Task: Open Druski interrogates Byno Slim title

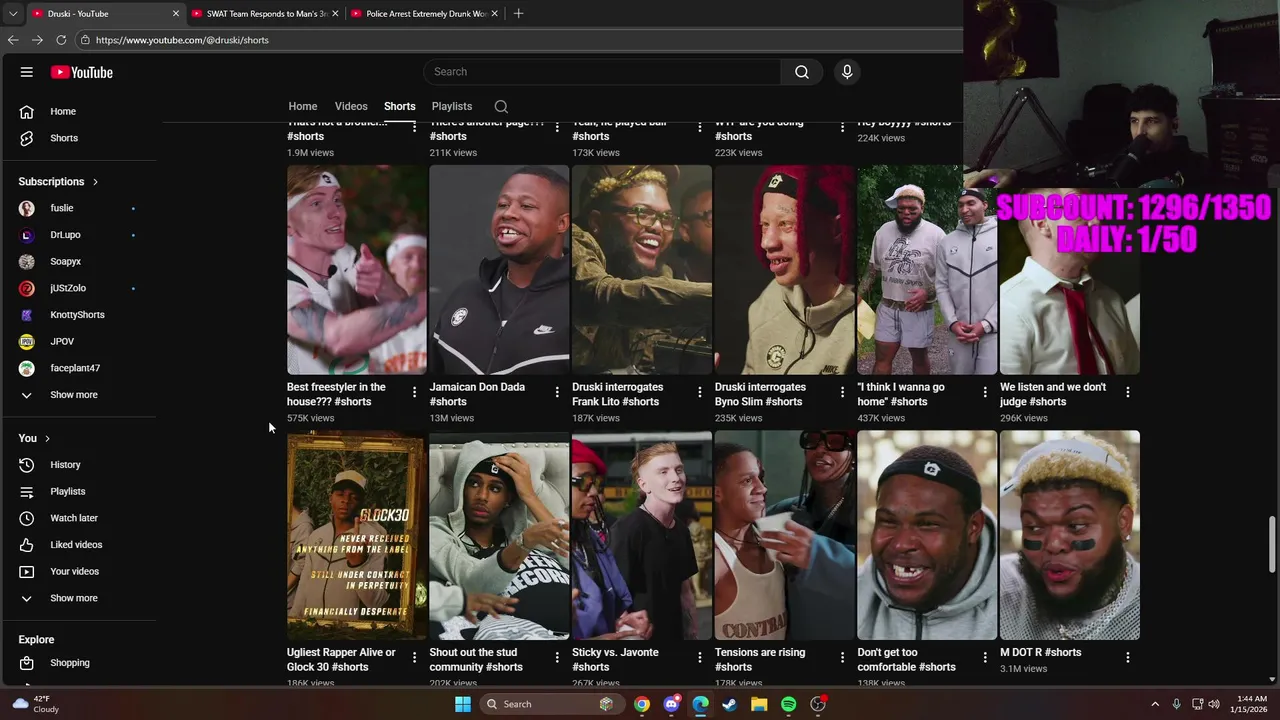Action: pyautogui.click(x=760, y=394)
